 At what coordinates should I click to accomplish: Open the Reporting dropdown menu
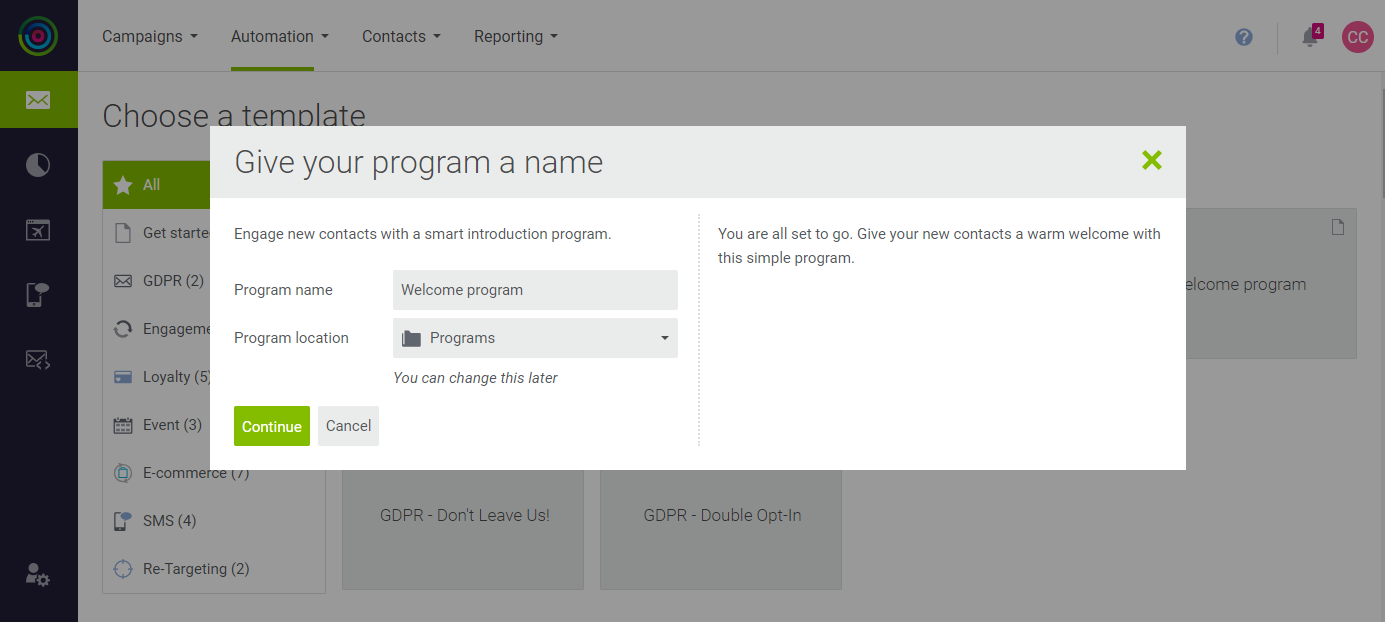tap(516, 36)
